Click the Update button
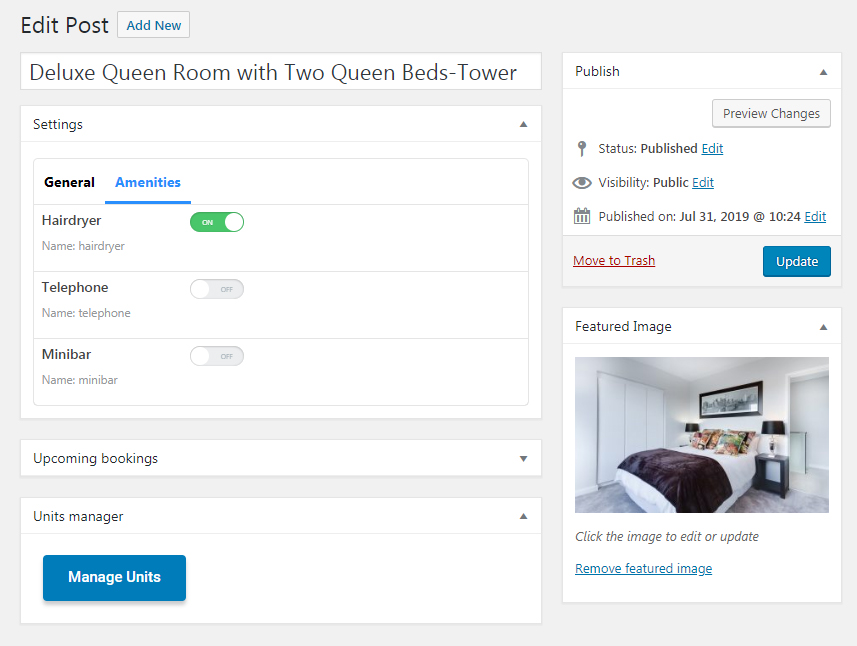857x646 pixels. (797, 261)
